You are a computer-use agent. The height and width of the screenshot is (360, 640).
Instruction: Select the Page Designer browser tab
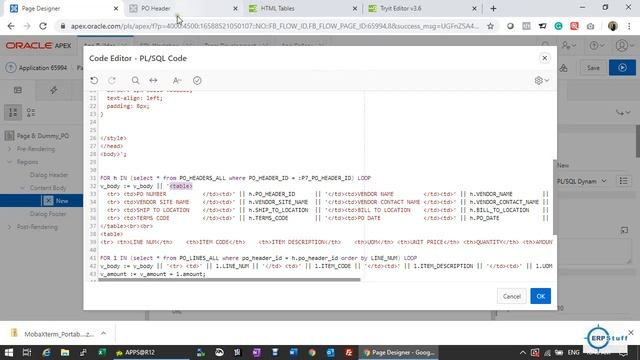[x=64, y=8]
